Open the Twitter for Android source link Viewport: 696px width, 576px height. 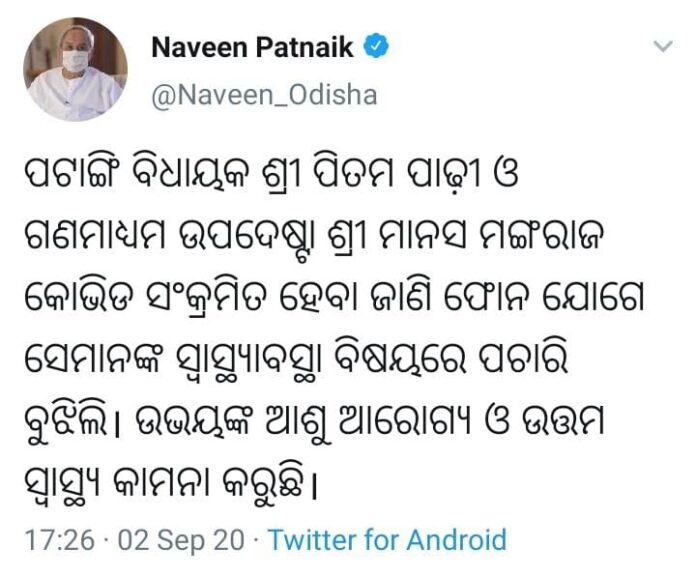click(388, 540)
